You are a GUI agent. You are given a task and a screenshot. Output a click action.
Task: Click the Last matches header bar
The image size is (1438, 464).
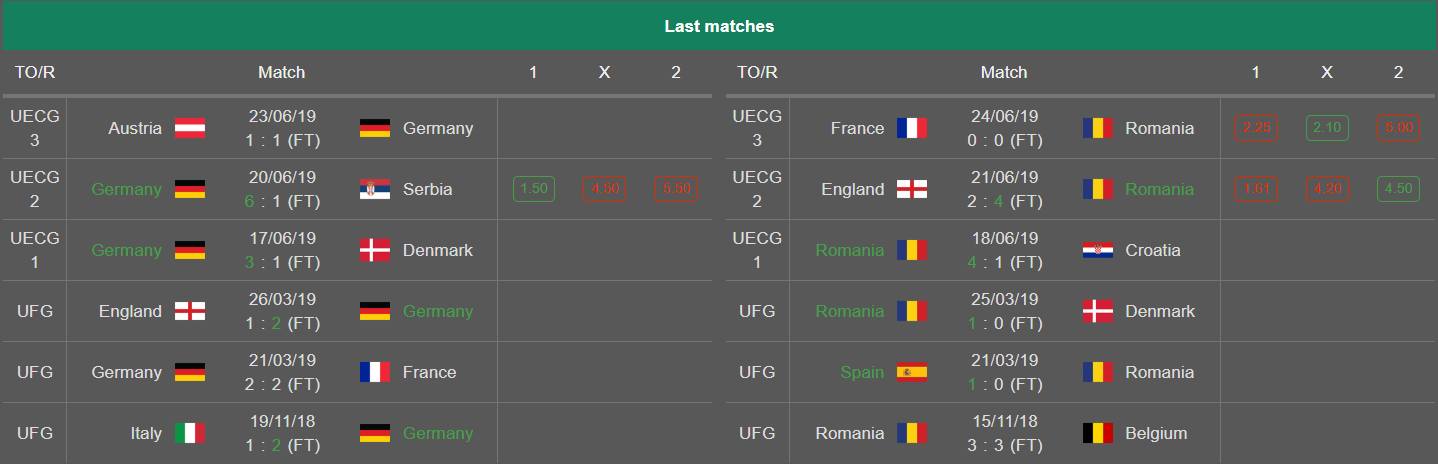(x=719, y=25)
